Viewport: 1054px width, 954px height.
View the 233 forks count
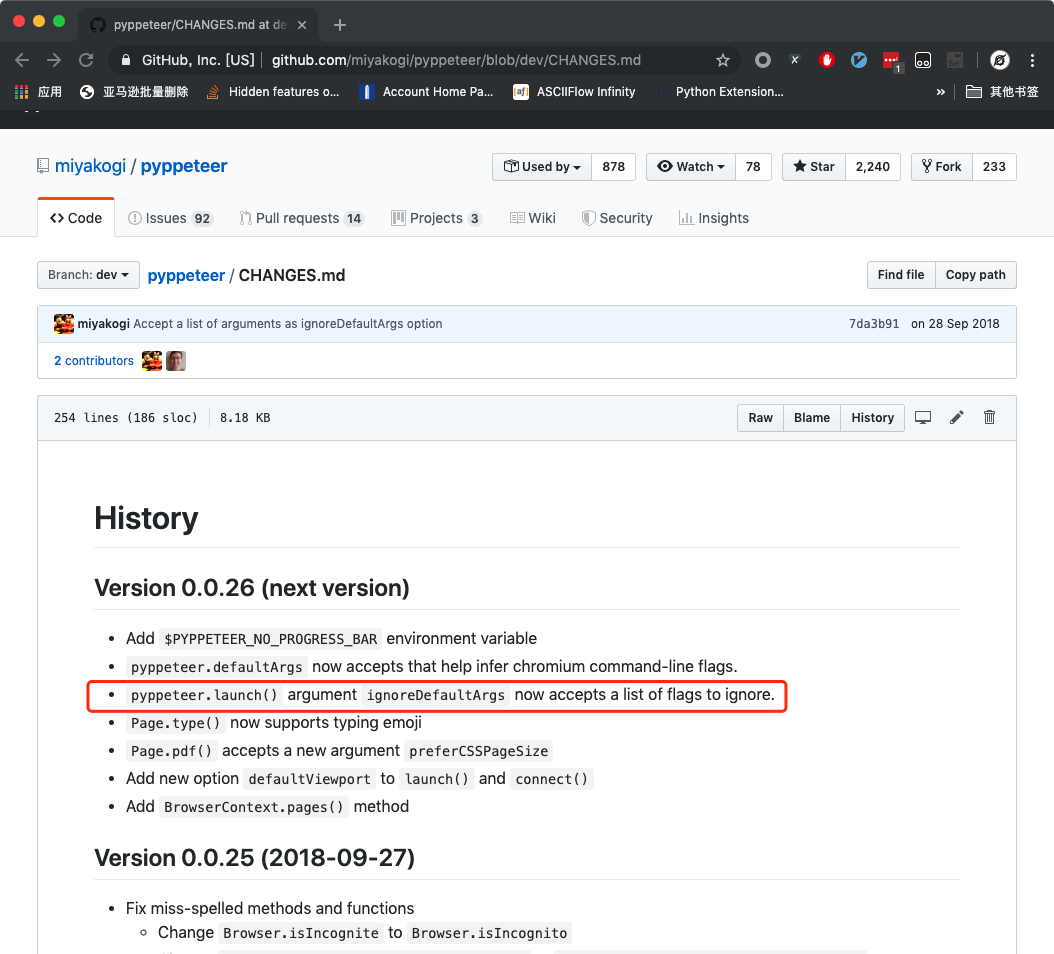994,167
